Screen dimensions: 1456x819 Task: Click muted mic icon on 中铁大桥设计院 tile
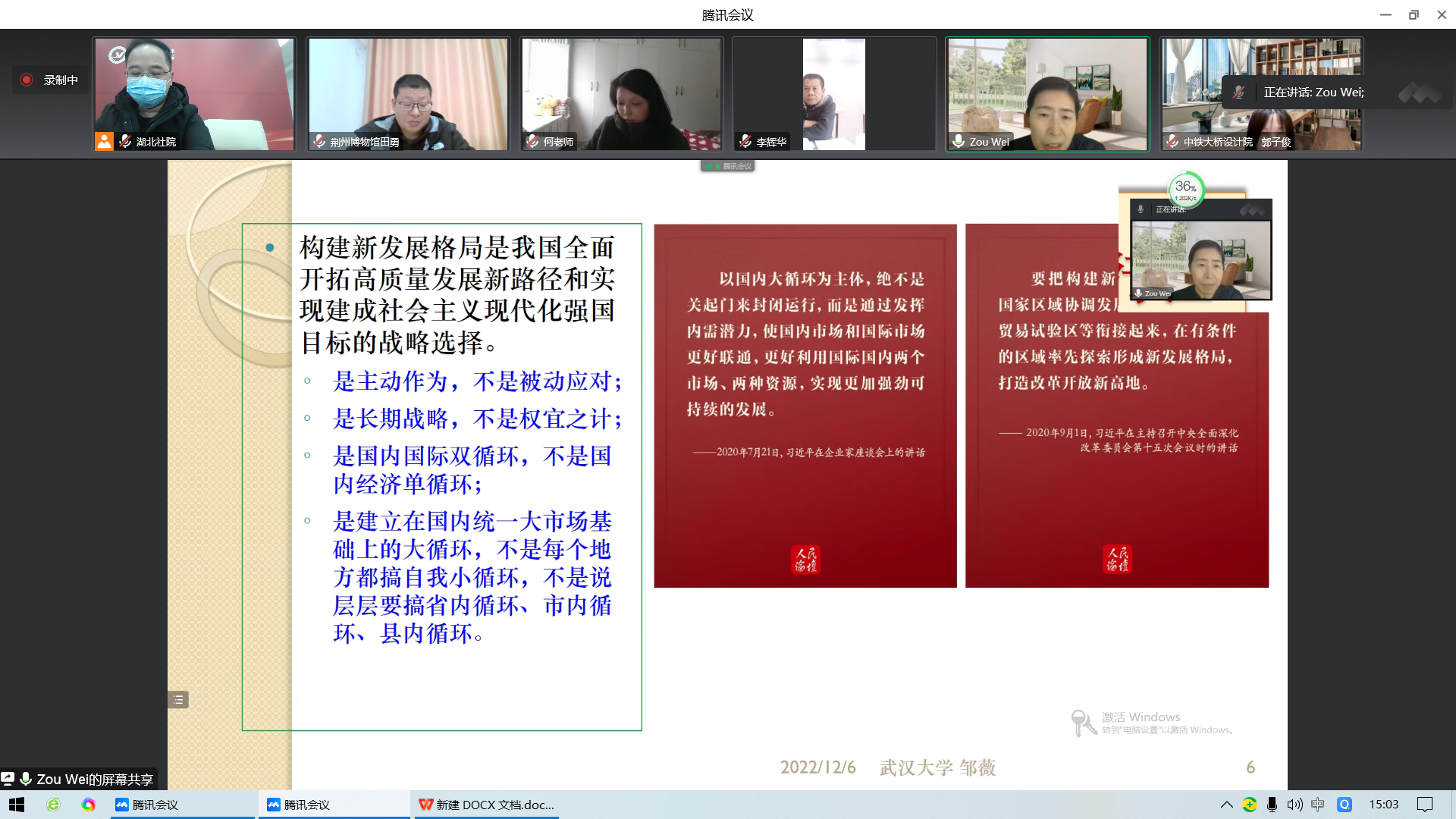[1172, 141]
